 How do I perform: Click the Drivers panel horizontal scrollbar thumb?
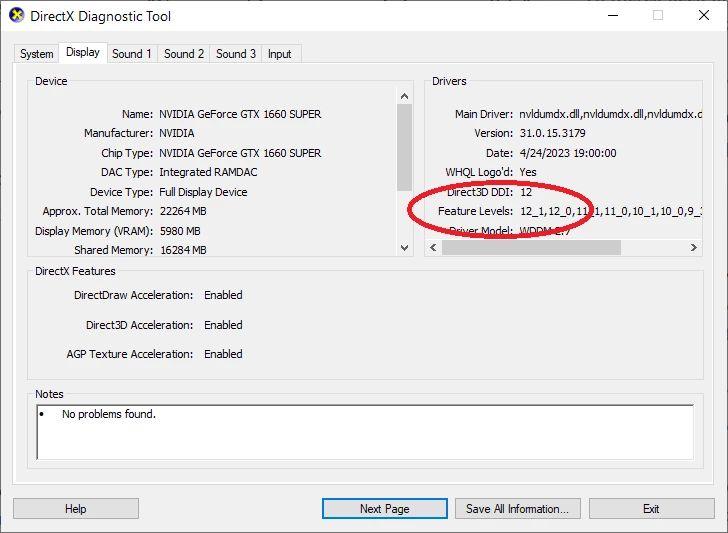click(531, 247)
